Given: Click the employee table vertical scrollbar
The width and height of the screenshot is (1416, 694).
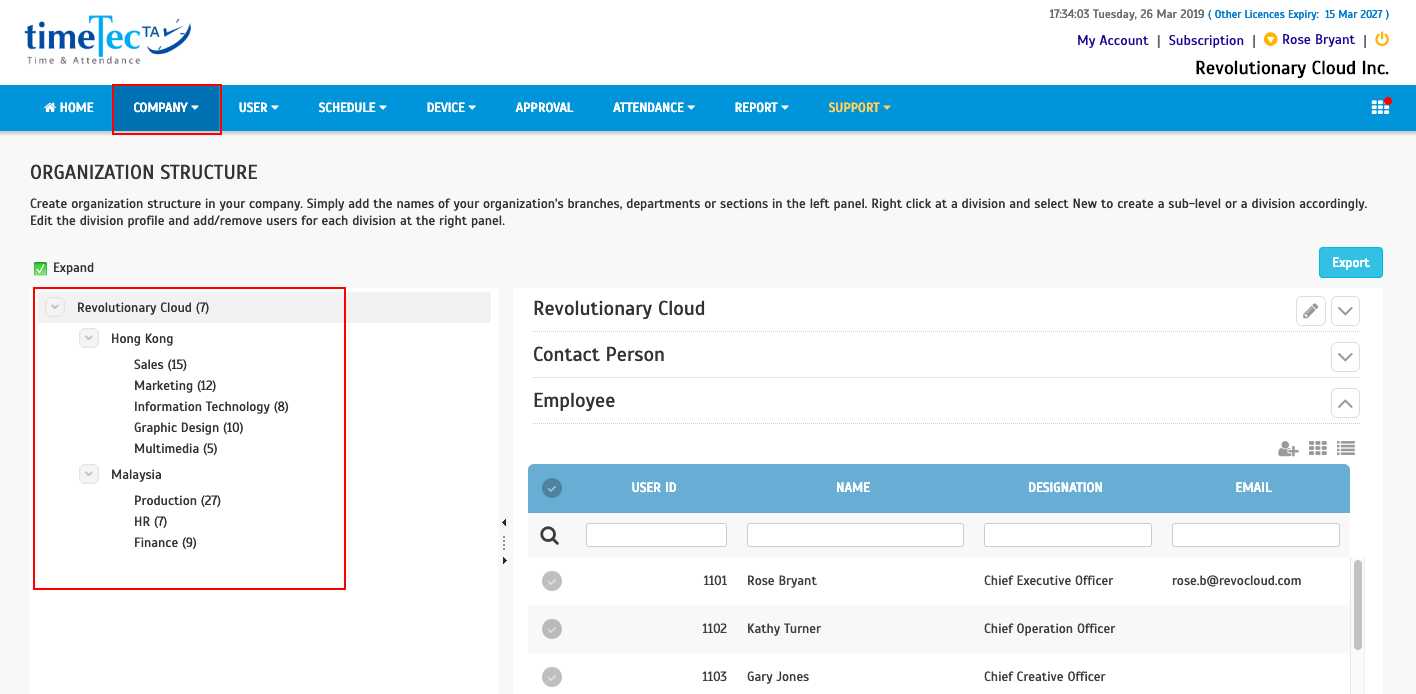Looking at the screenshot, I should 1357,605.
